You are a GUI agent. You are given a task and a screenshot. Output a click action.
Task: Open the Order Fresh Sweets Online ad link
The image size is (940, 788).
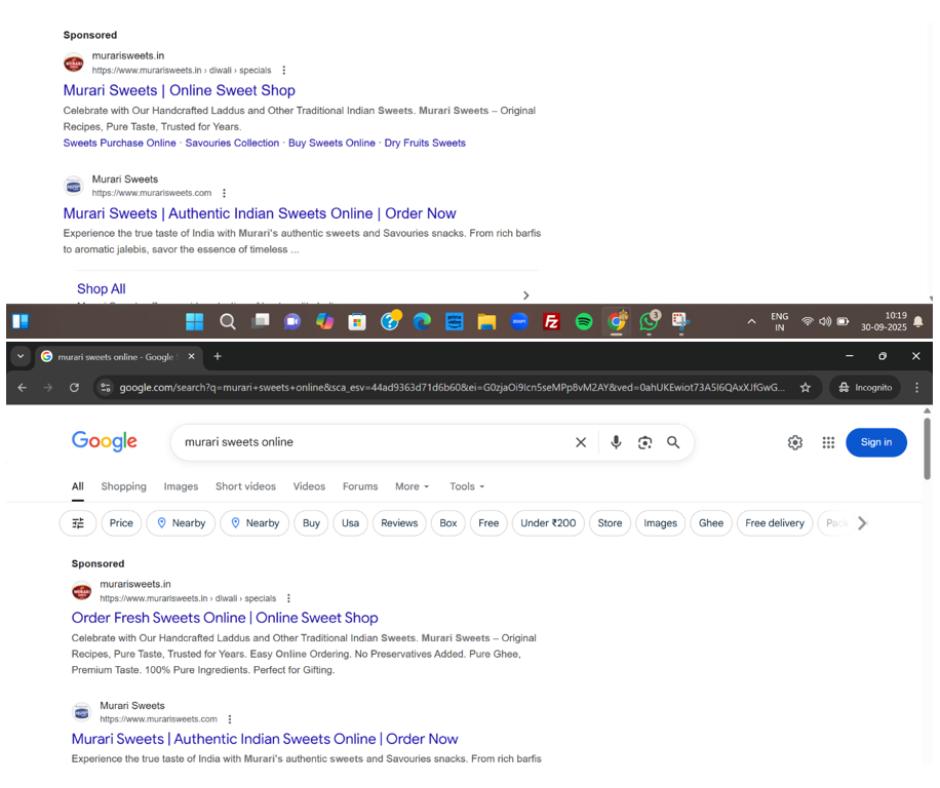pyautogui.click(x=224, y=618)
